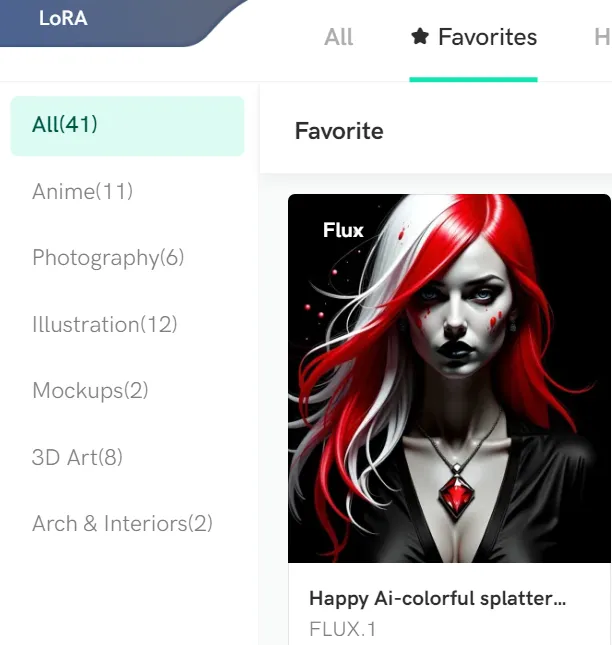Open the 3D Art(8) category
The image size is (612, 645).
tap(77, 457)
